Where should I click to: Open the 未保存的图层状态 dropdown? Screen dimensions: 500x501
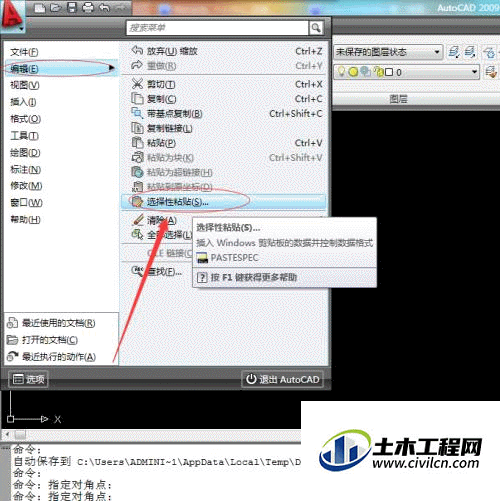(388, 52)
